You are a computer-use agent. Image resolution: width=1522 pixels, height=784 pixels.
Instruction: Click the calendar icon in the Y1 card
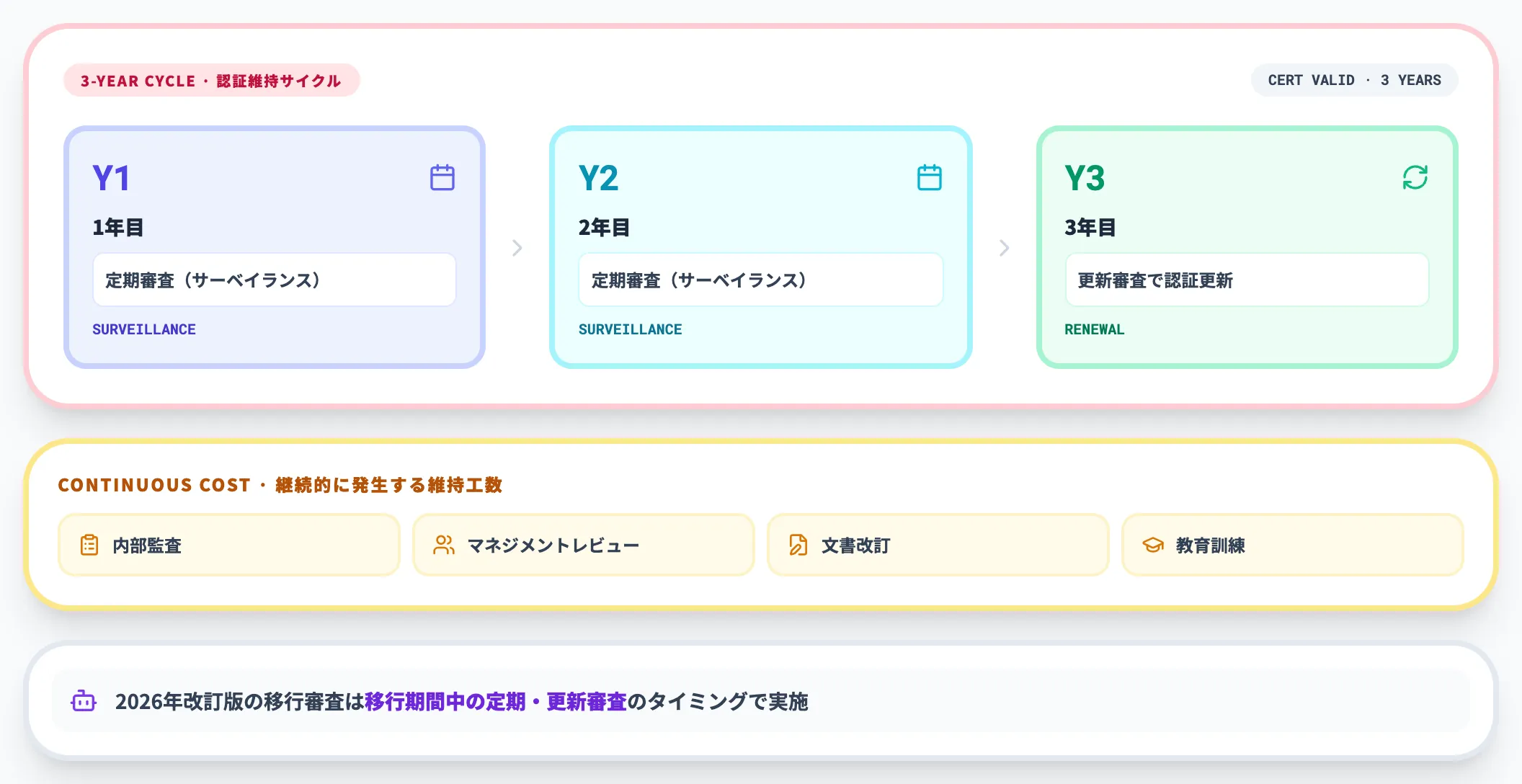pyautogui.click(x=442, y=177)
